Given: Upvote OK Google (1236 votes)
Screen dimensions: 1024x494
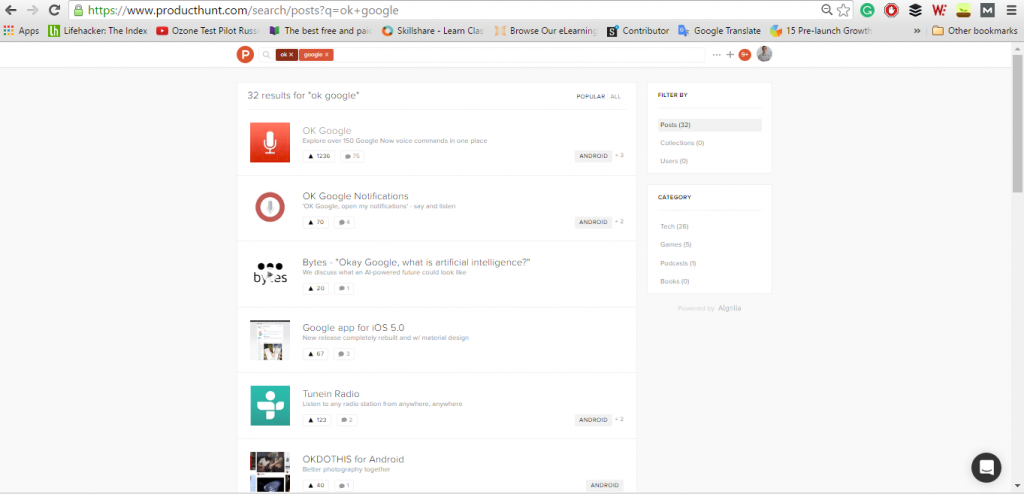Looking at the screenshot, I should point(319,156).
